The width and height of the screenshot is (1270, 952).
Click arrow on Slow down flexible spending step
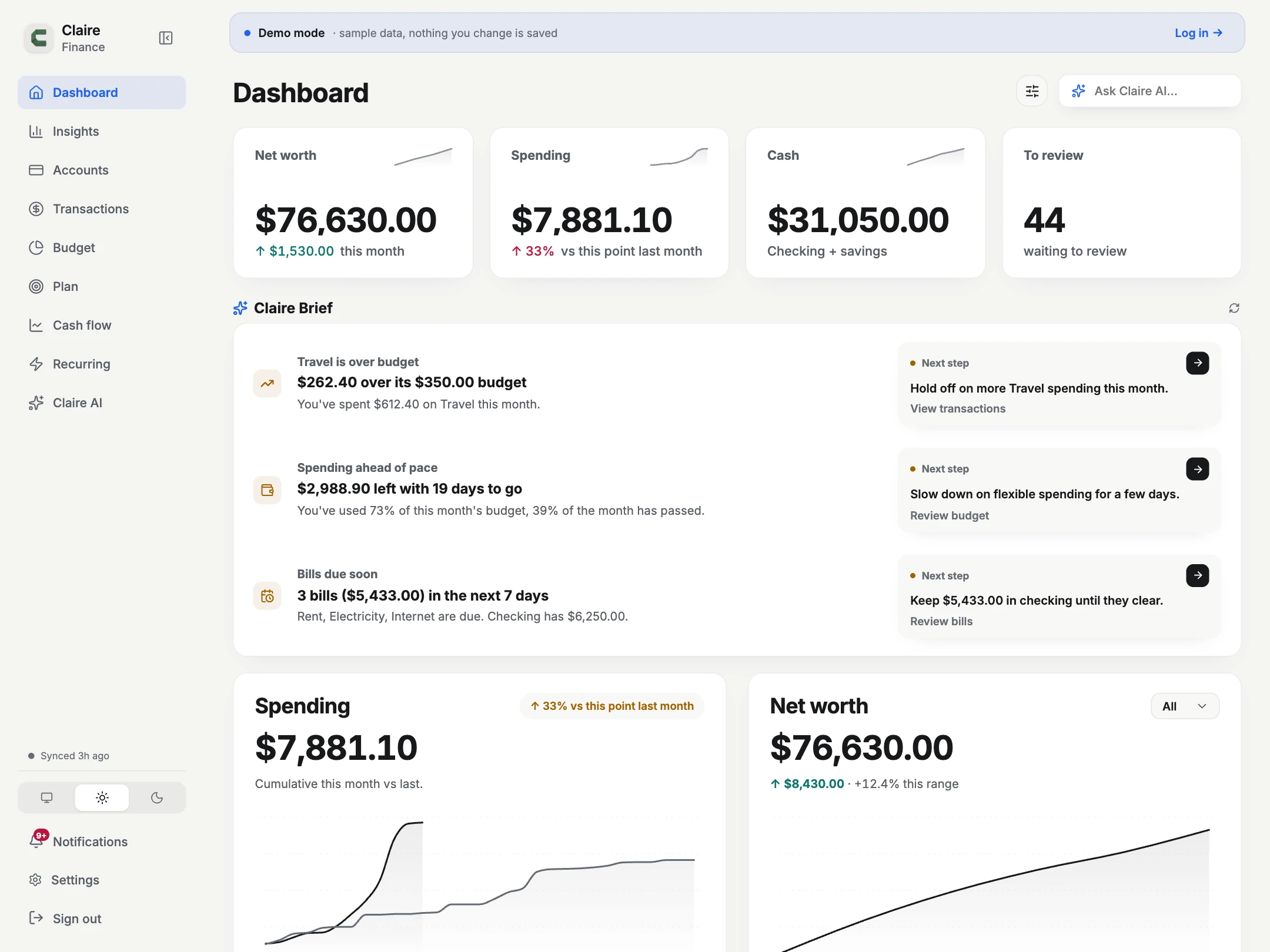pos(1198,469)
